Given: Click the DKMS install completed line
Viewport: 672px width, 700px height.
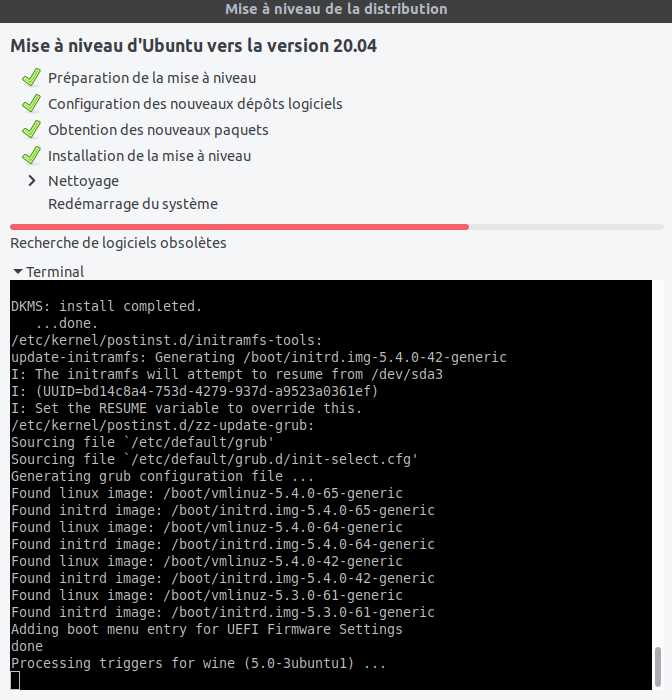Looking at the screenshot, I should click(106, 306).
